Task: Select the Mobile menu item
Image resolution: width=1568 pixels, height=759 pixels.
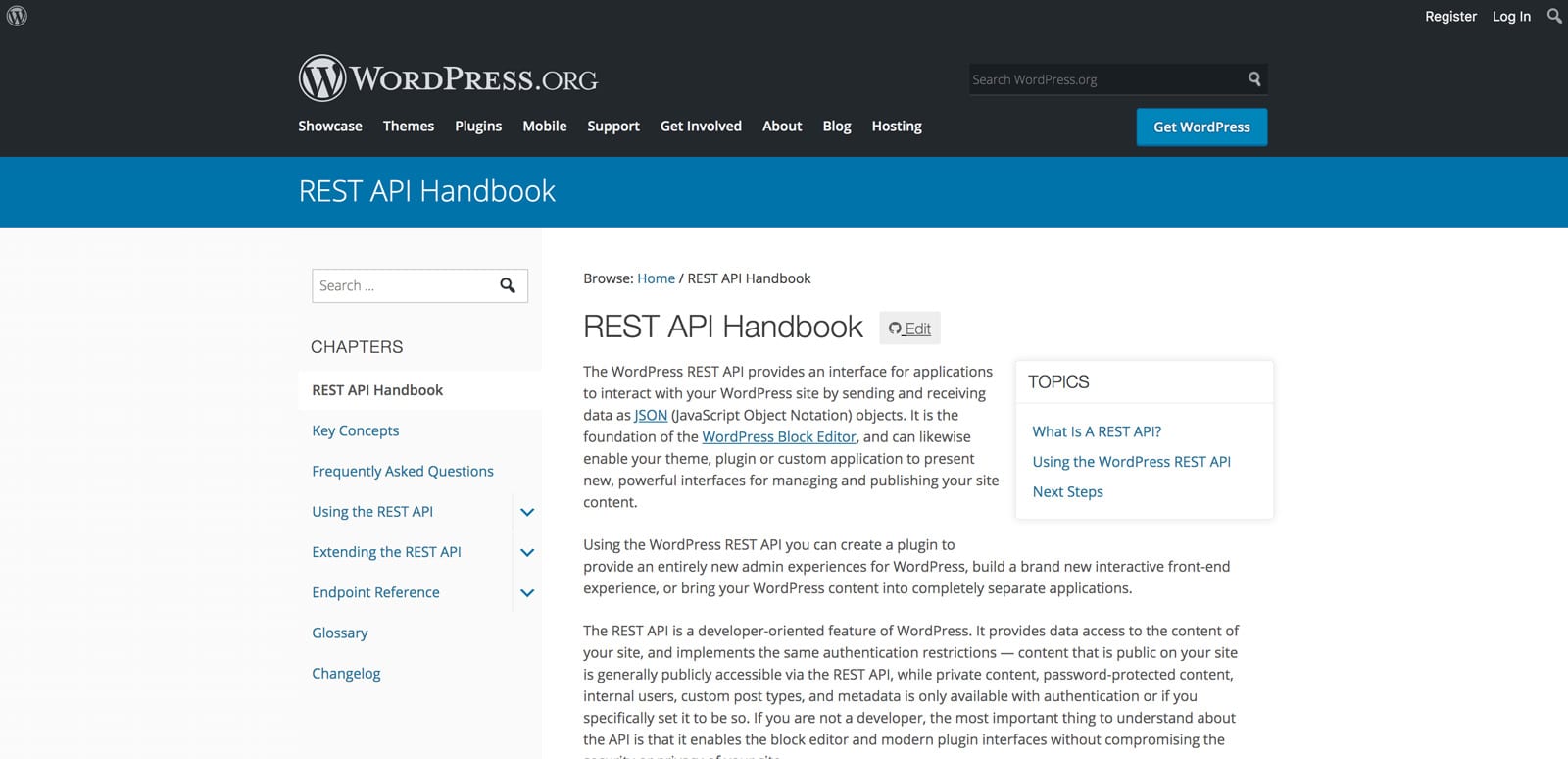Action: point(545,126)
